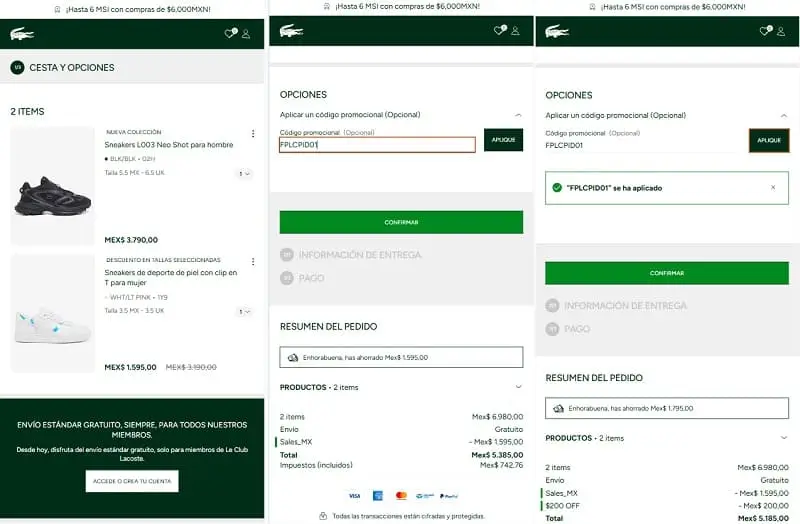Viewport: 800px width, 524px height.
Task: Focus promo code field in right screen
Action: [642, 145]
